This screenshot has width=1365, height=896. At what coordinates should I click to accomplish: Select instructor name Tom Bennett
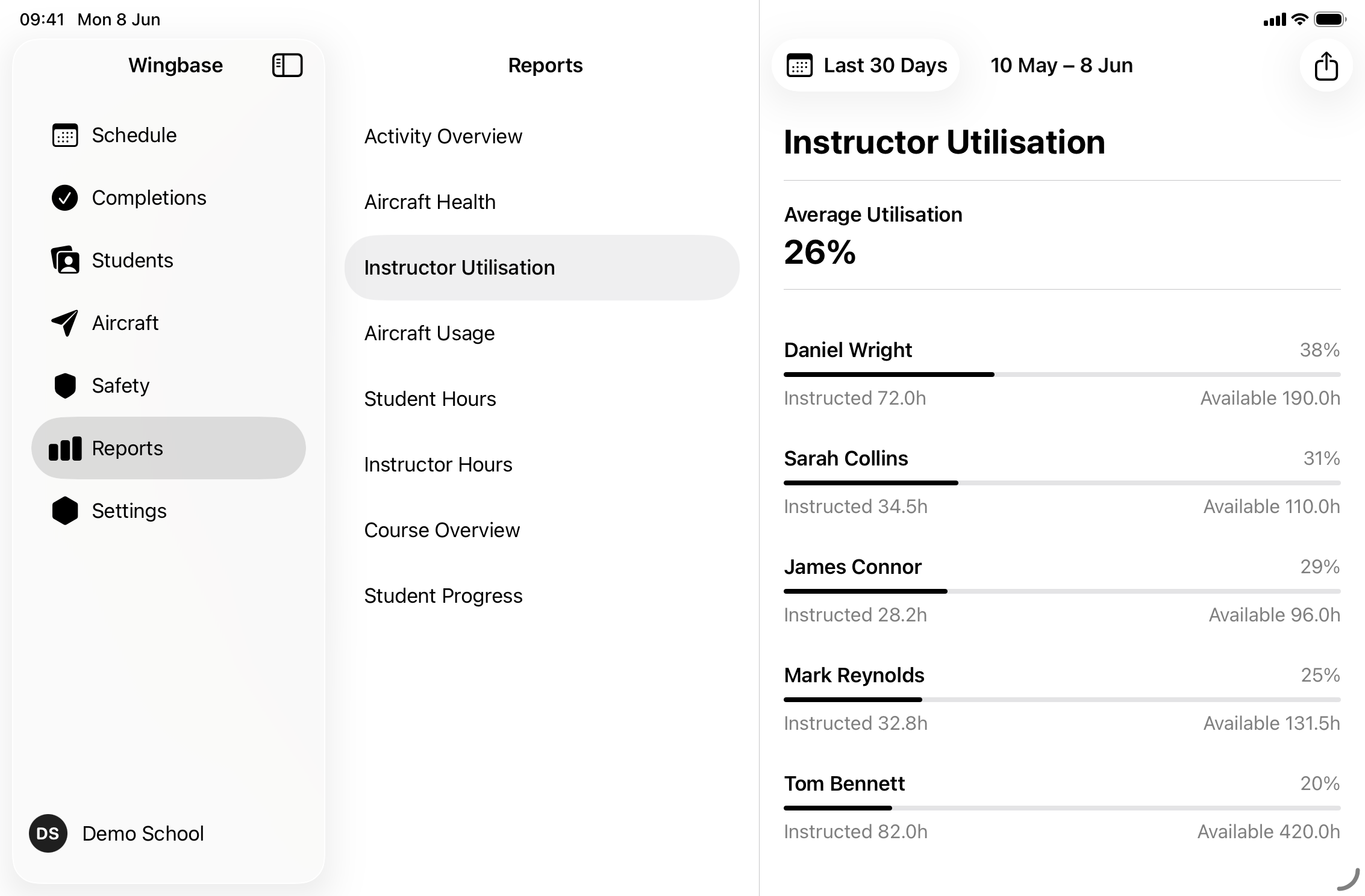[x=844, y=783]
